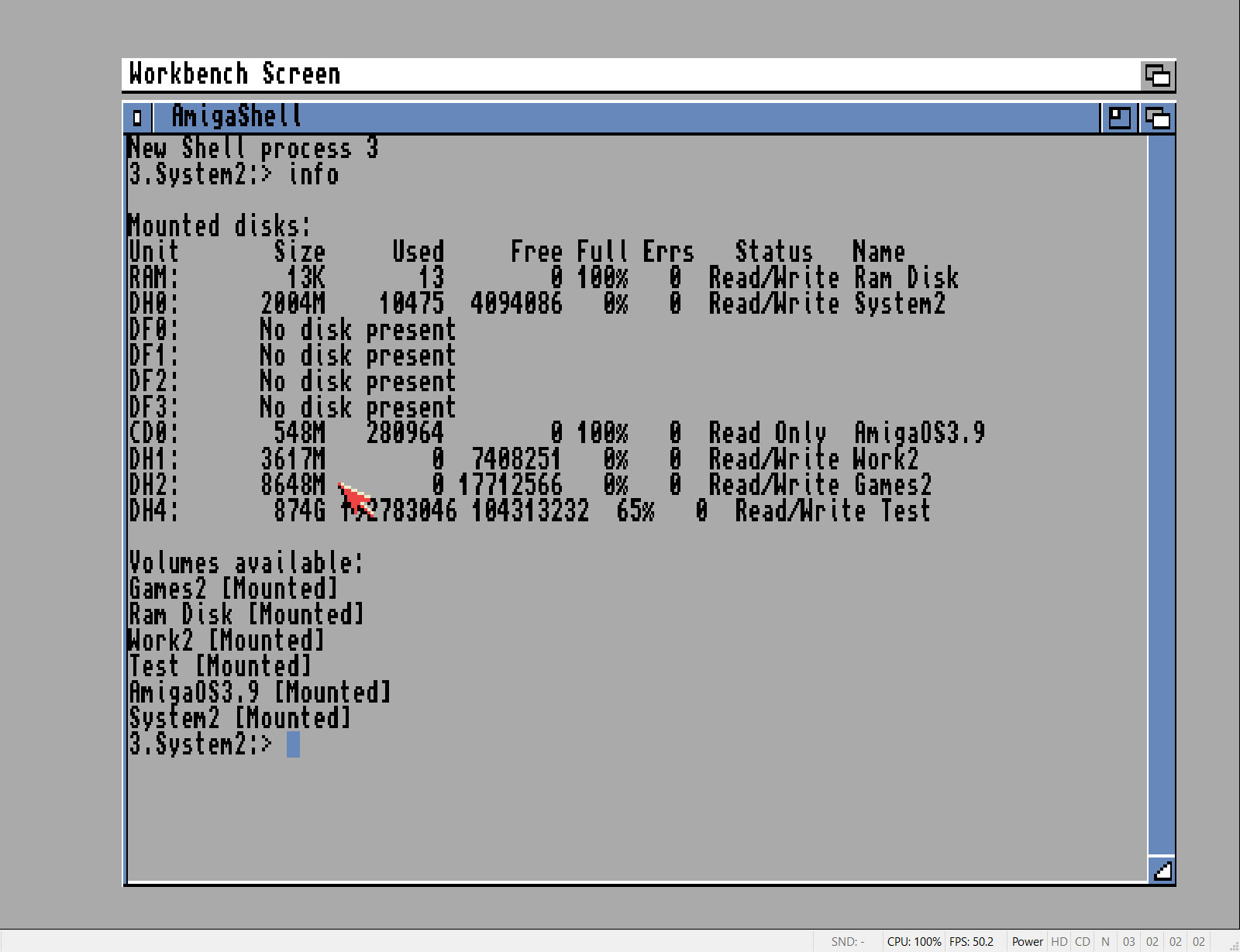1240x952 pixels.
Task: Click the 'Test' name in DH4 row
Action: [905, 511]
